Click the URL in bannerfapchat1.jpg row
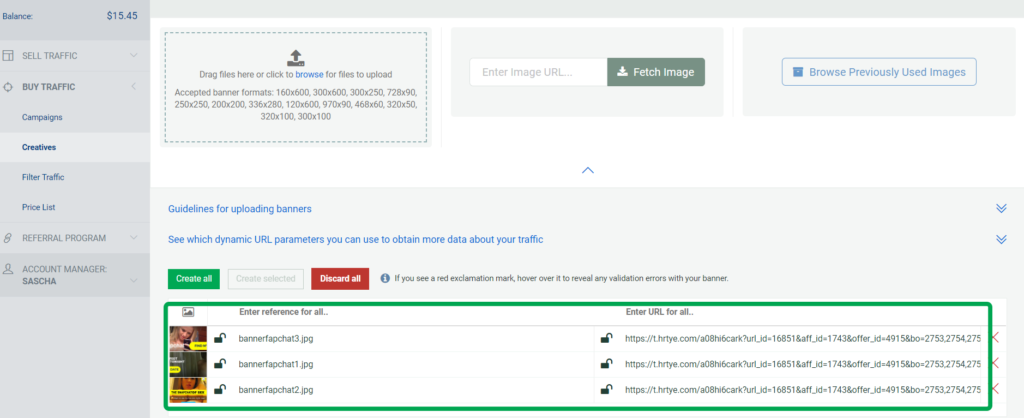The image size is (1024, 418). pos(803,364)
